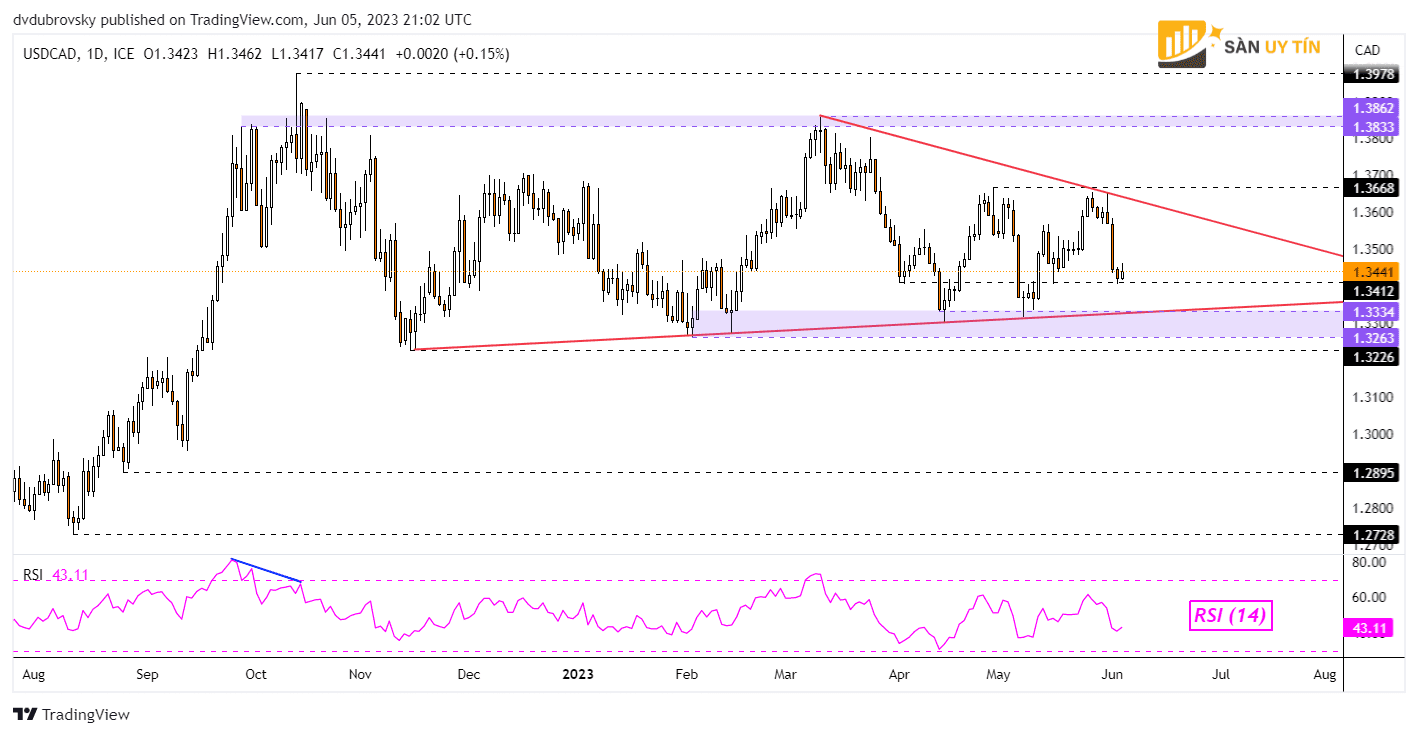Click the 80.00 RSI scale label
The height and width of the screenshot is (736, 1418).
1369,562
